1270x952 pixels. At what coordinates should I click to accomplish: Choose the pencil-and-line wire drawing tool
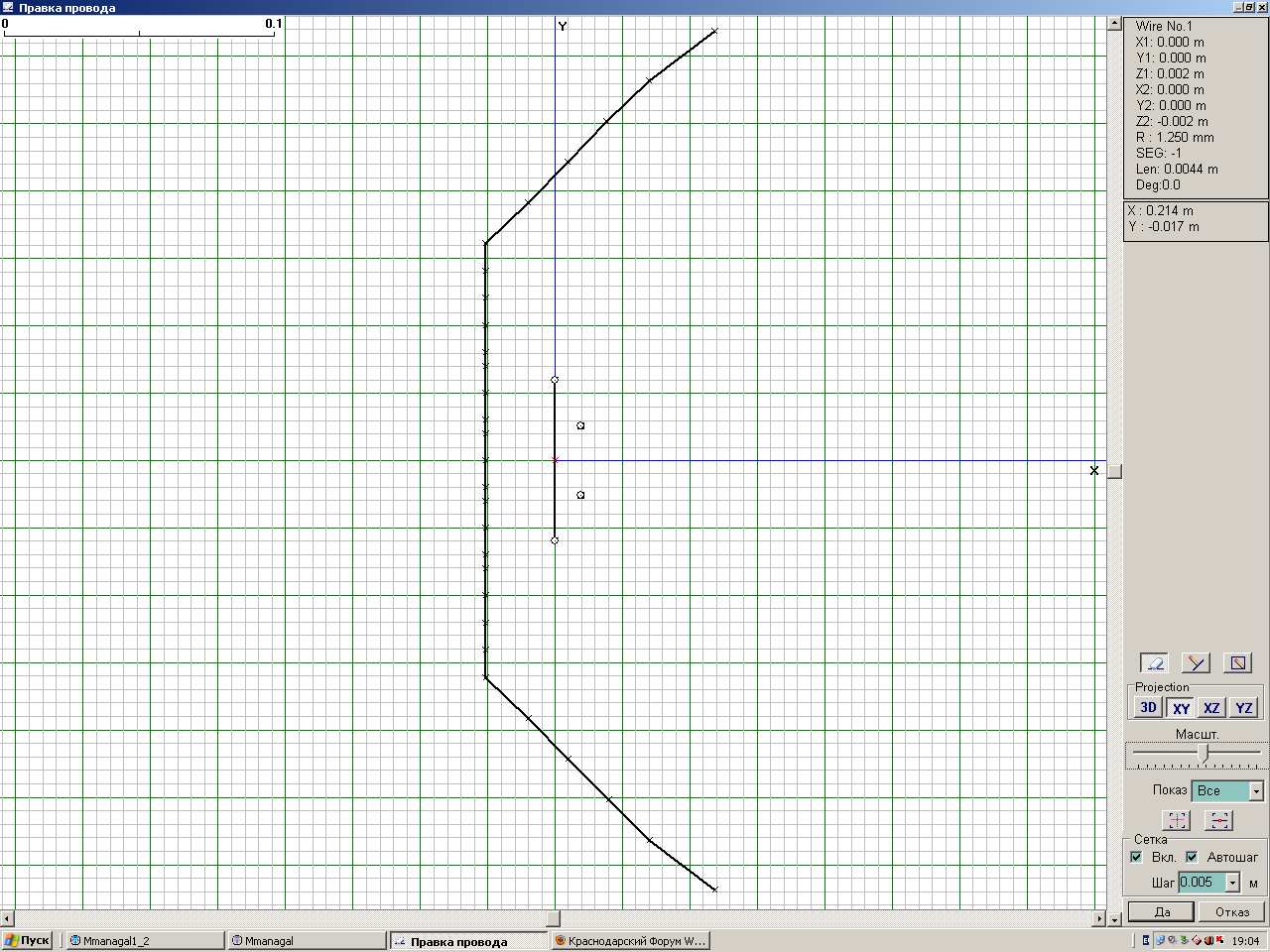pos(1197,662)
